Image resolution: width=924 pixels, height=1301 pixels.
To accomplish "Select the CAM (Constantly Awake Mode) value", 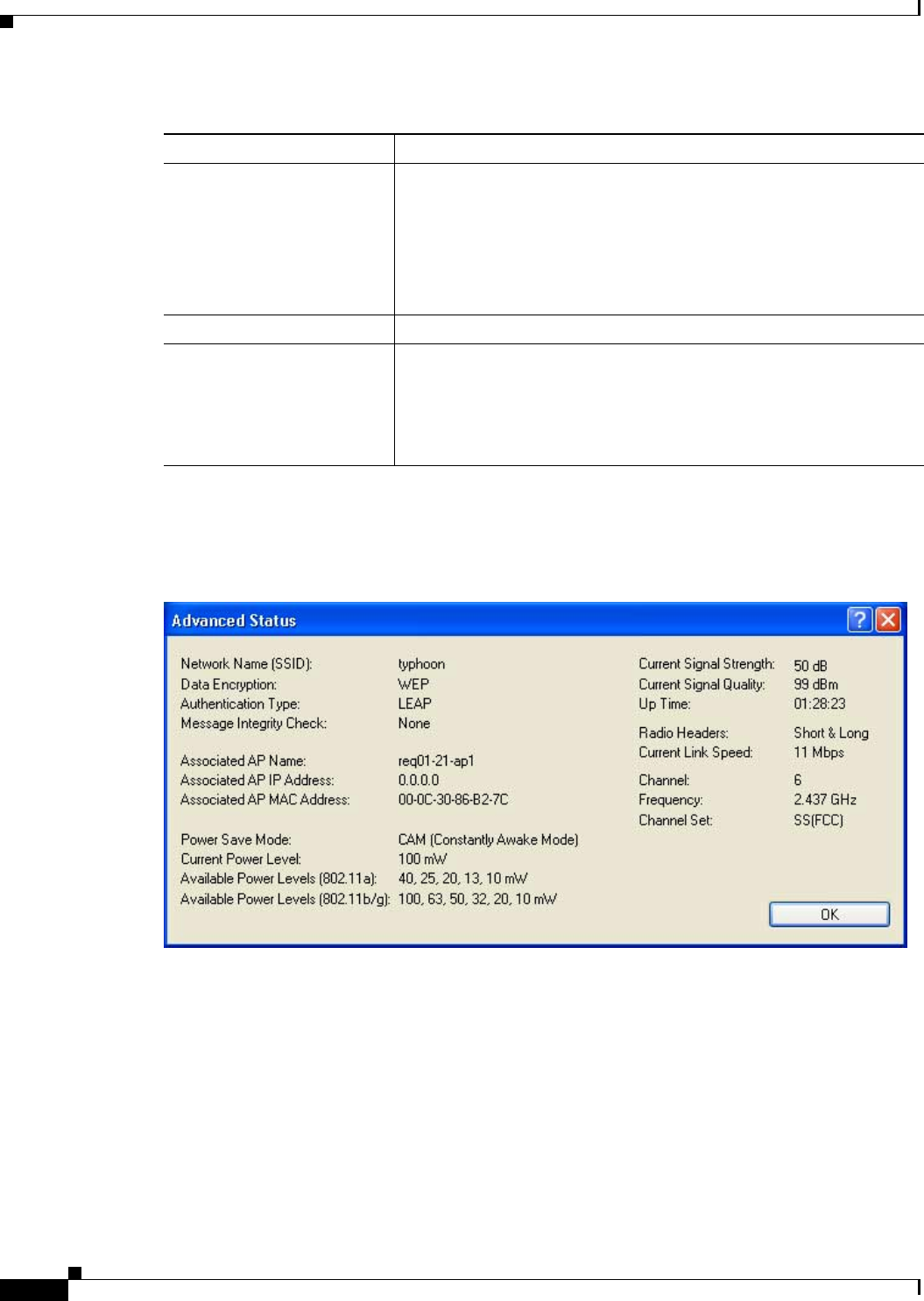I will coord(488,839).
